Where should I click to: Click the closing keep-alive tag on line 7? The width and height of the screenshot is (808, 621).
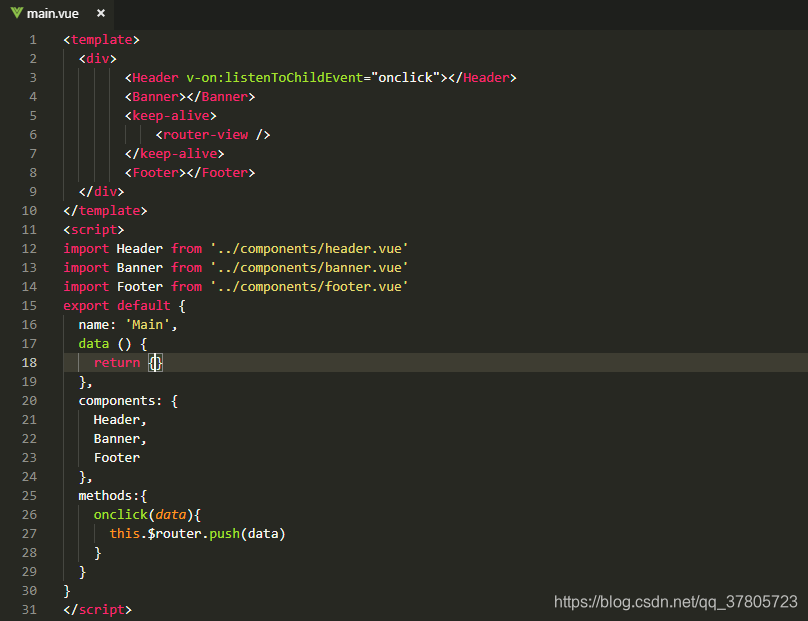(175, 154)
